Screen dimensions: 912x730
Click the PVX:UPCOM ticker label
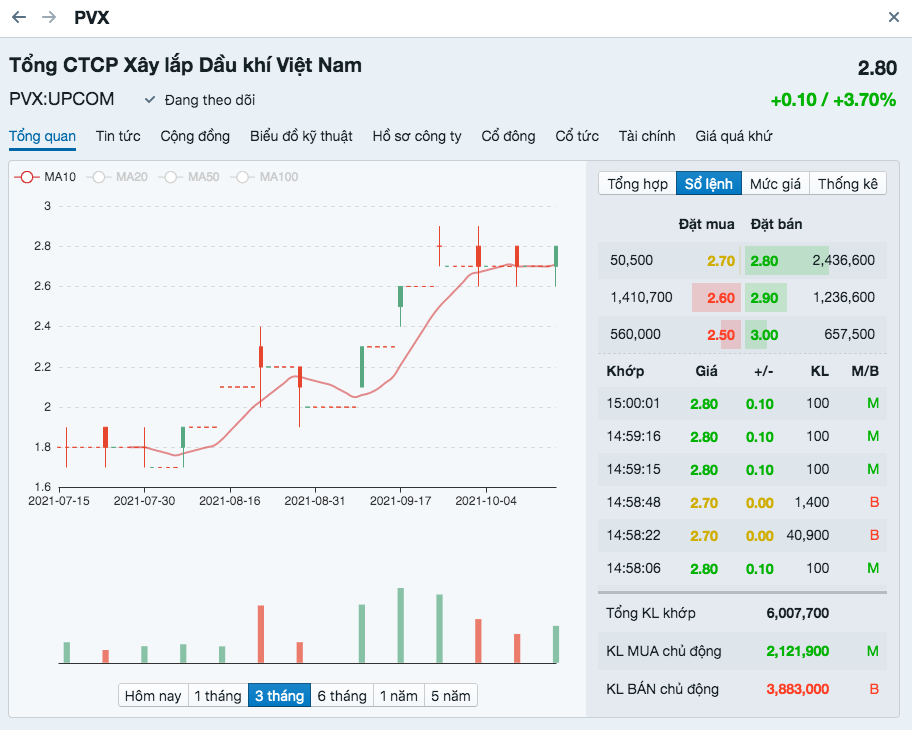[x=62, y=99]
